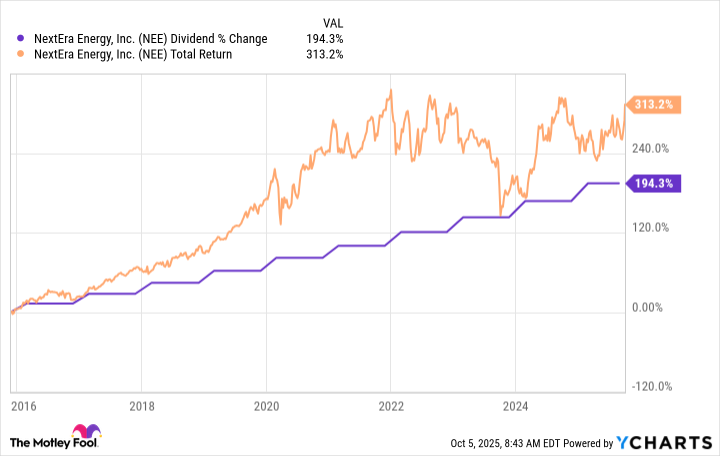Click the -120.0% y-axis label

[x=652, y=387]
